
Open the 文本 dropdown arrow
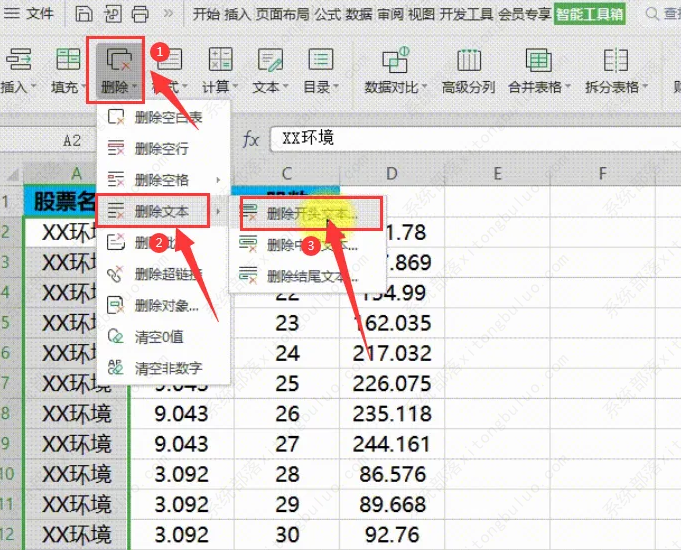(285, 86)
